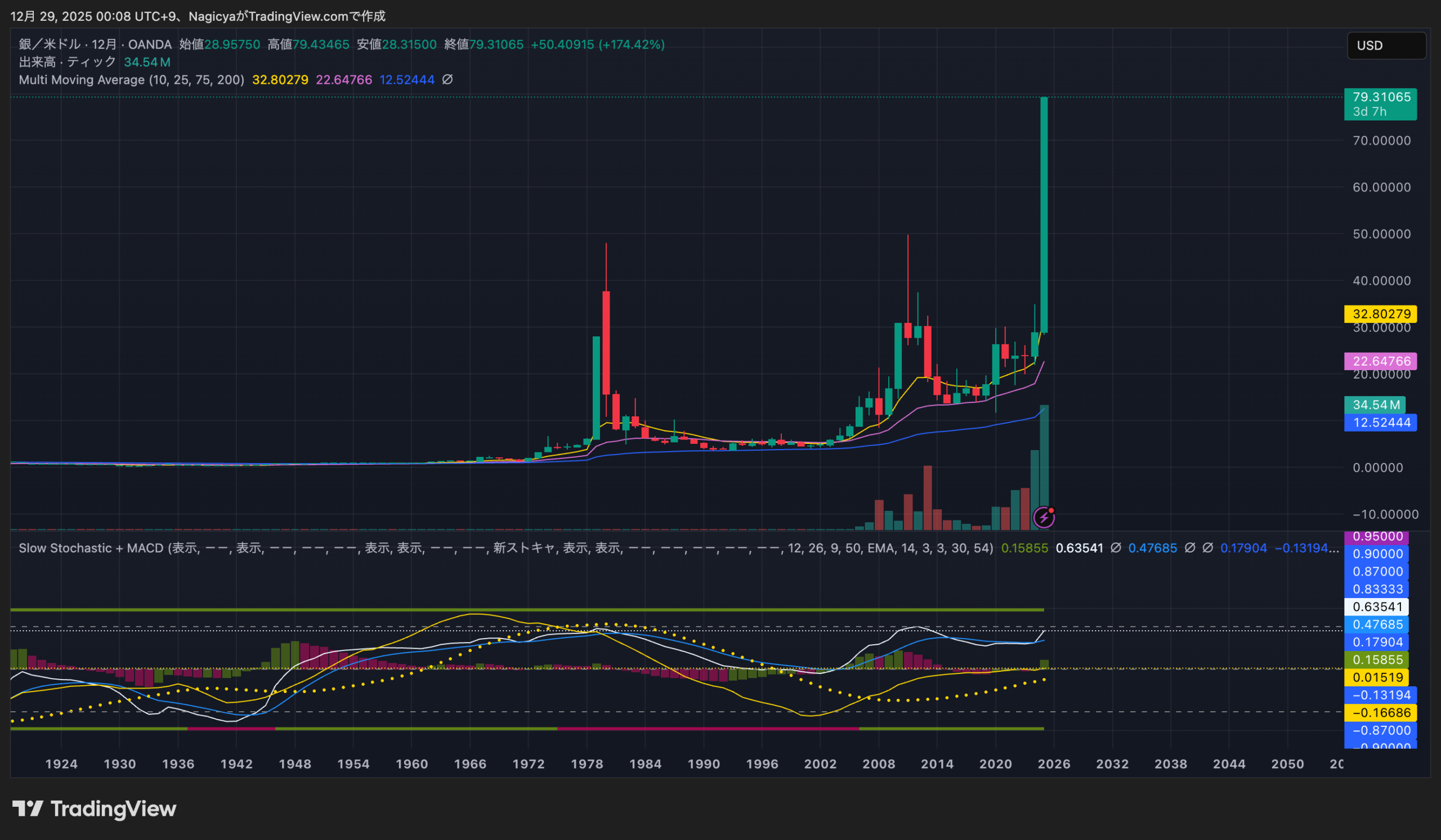Click the 70.00000 price scale label

point(1381,141)
